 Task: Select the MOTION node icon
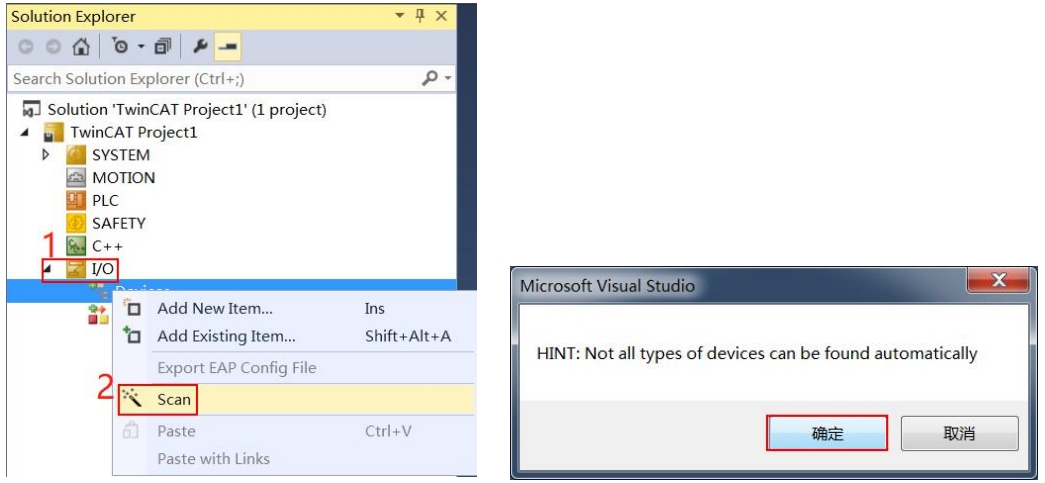pyautogui.click(x=76, y=178)
